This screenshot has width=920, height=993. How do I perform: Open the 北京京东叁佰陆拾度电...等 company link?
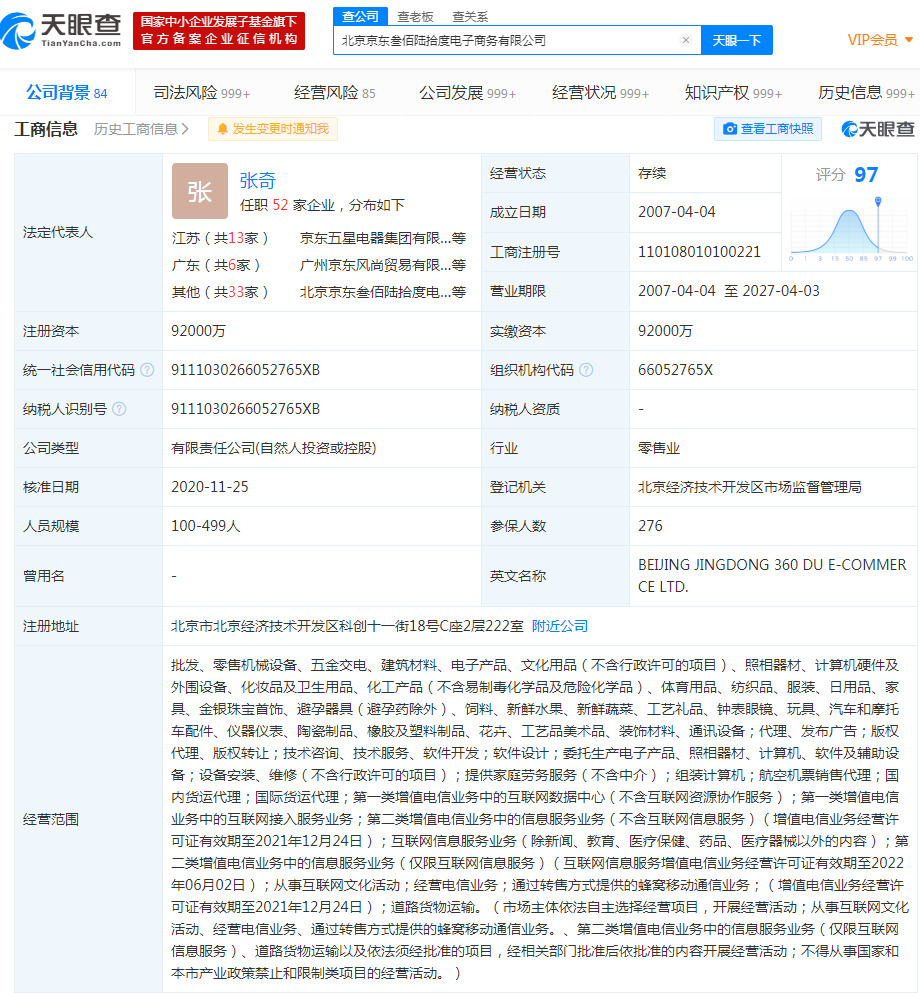[383, 292]
